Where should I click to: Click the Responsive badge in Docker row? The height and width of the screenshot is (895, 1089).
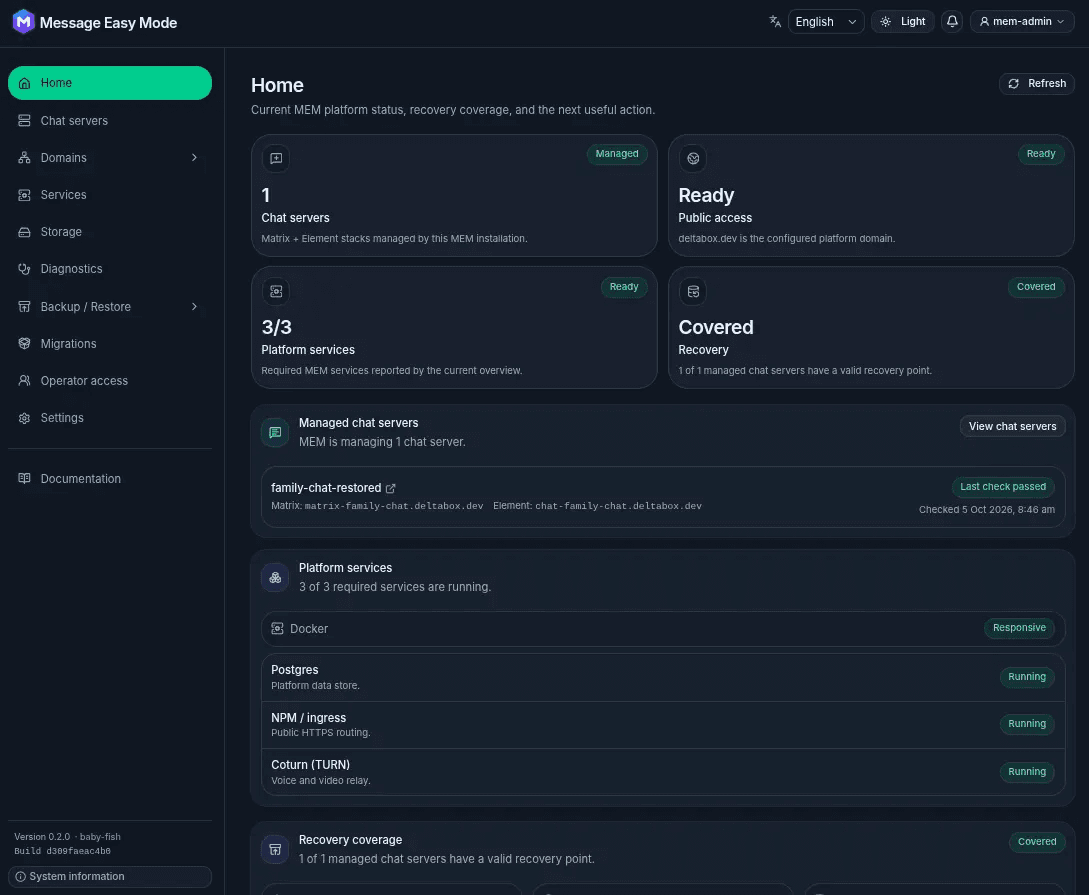(x=1019, y=628)
